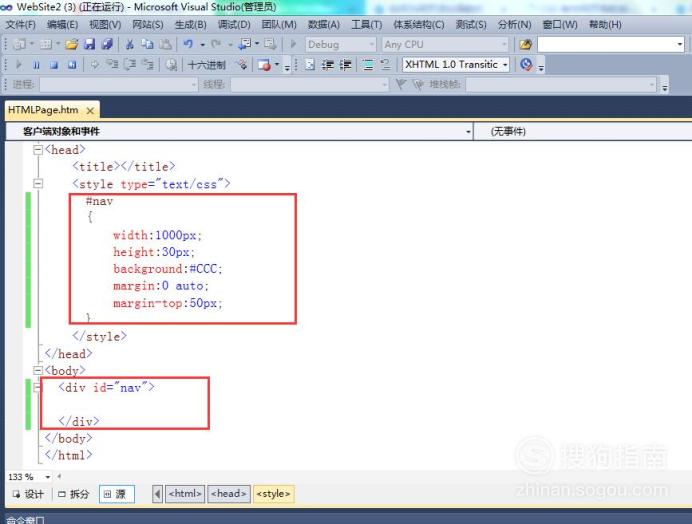Screen dimensions: 692x524
Task: Click the Copy icon
Action: point(147,44)
